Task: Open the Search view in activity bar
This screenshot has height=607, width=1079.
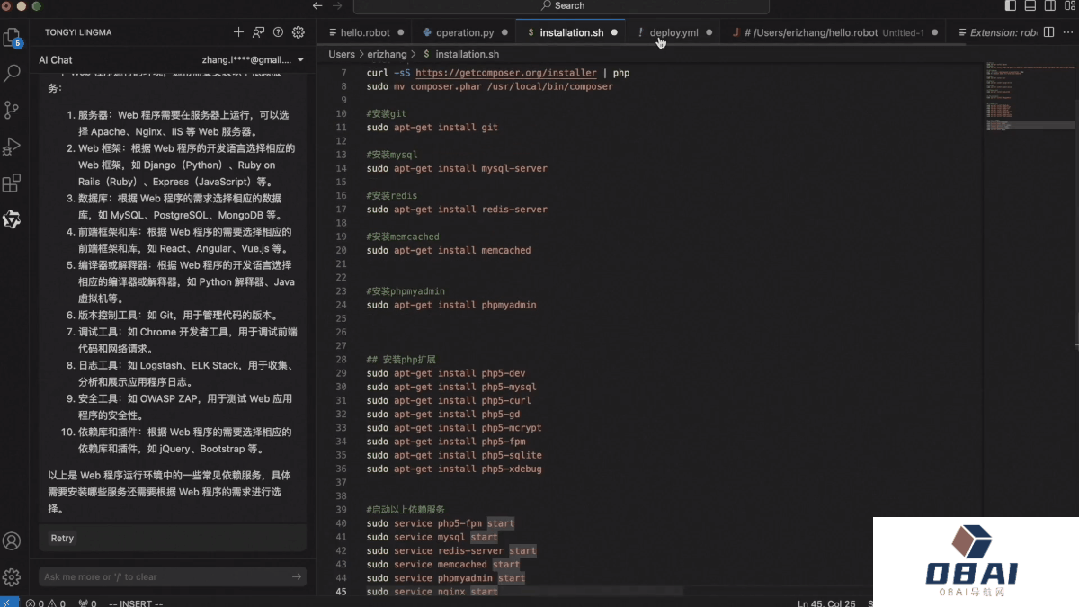Action: (x=12, y=74)
